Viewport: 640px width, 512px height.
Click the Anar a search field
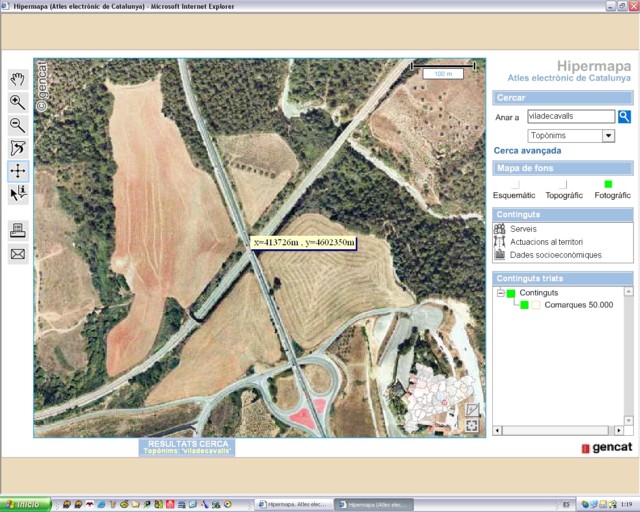point(570,117)
